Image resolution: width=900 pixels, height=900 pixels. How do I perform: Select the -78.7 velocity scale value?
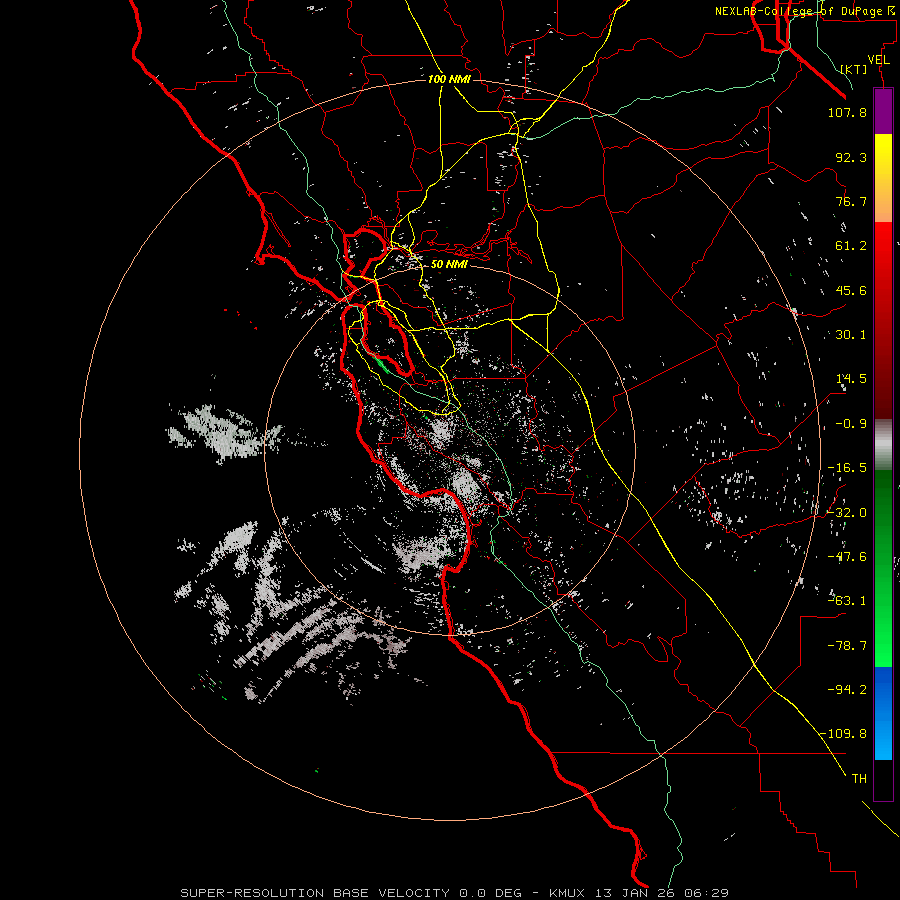click(x=847, y=646)
